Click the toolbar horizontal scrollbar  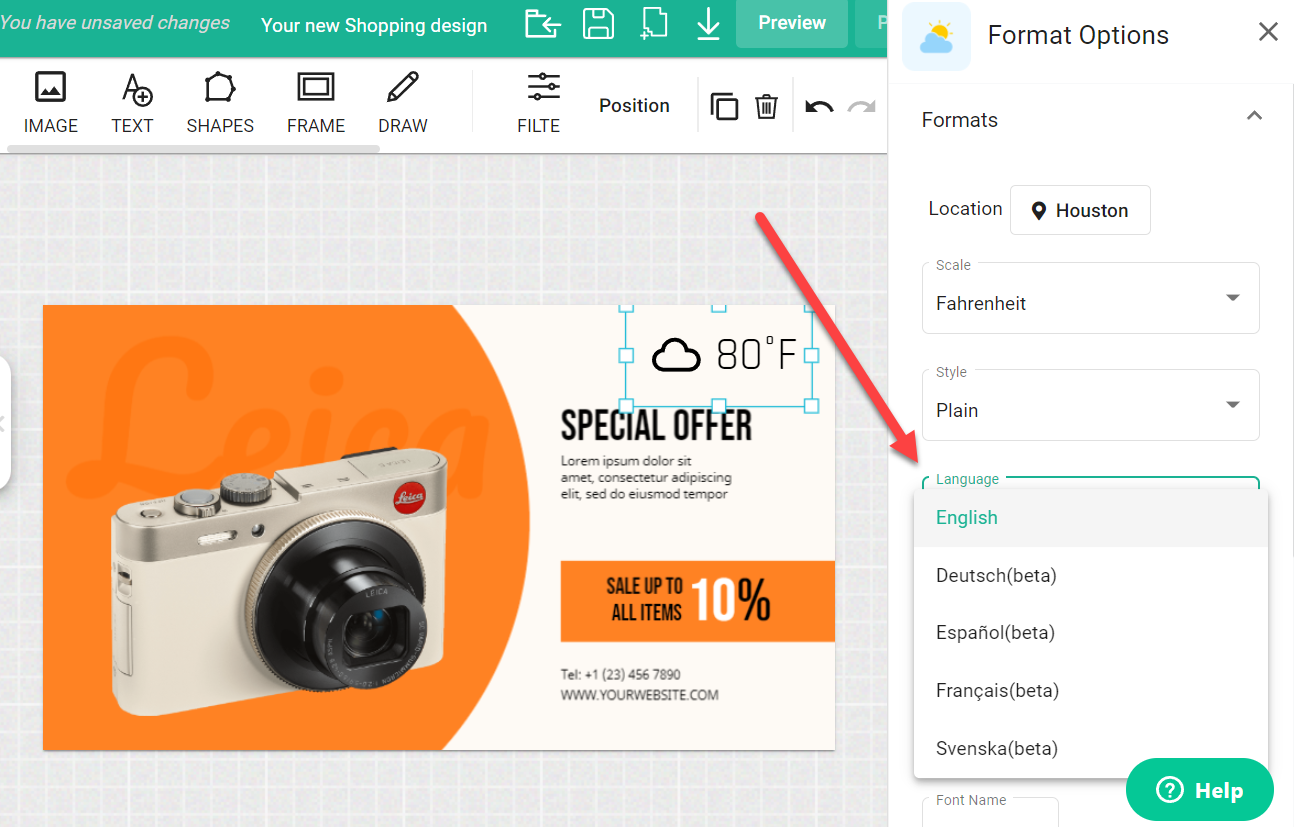click(194, 149)
